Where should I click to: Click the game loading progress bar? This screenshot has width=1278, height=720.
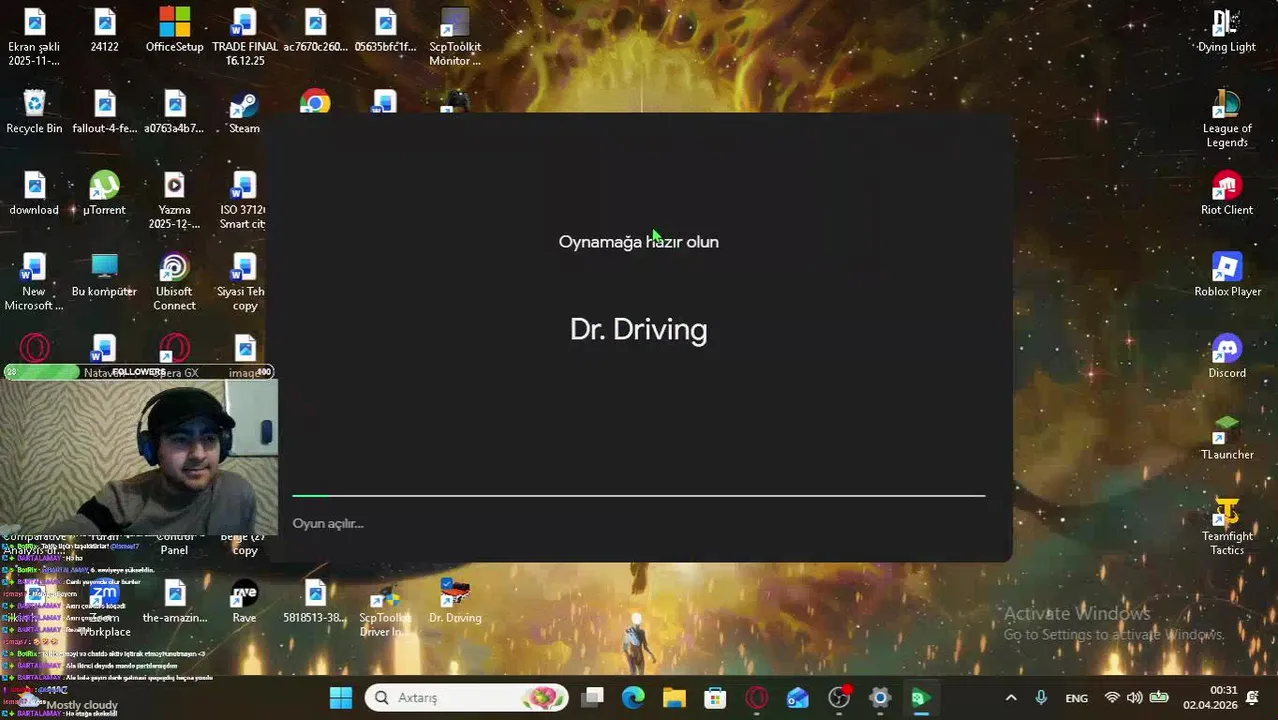click(638, 496)
